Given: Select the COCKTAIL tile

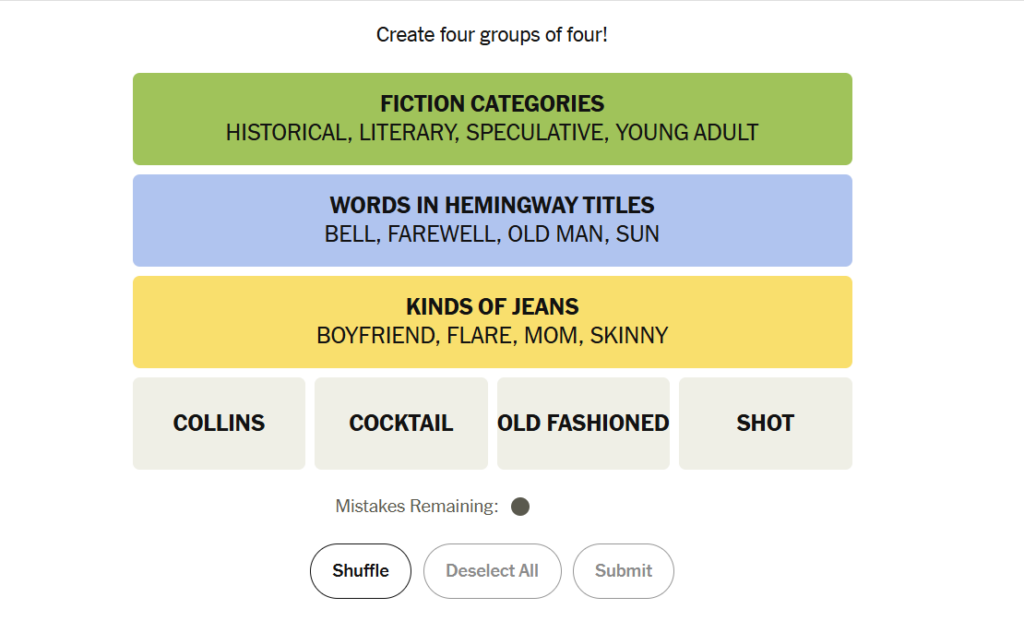Looking at the screenshot, I should [x=401, y=423].
